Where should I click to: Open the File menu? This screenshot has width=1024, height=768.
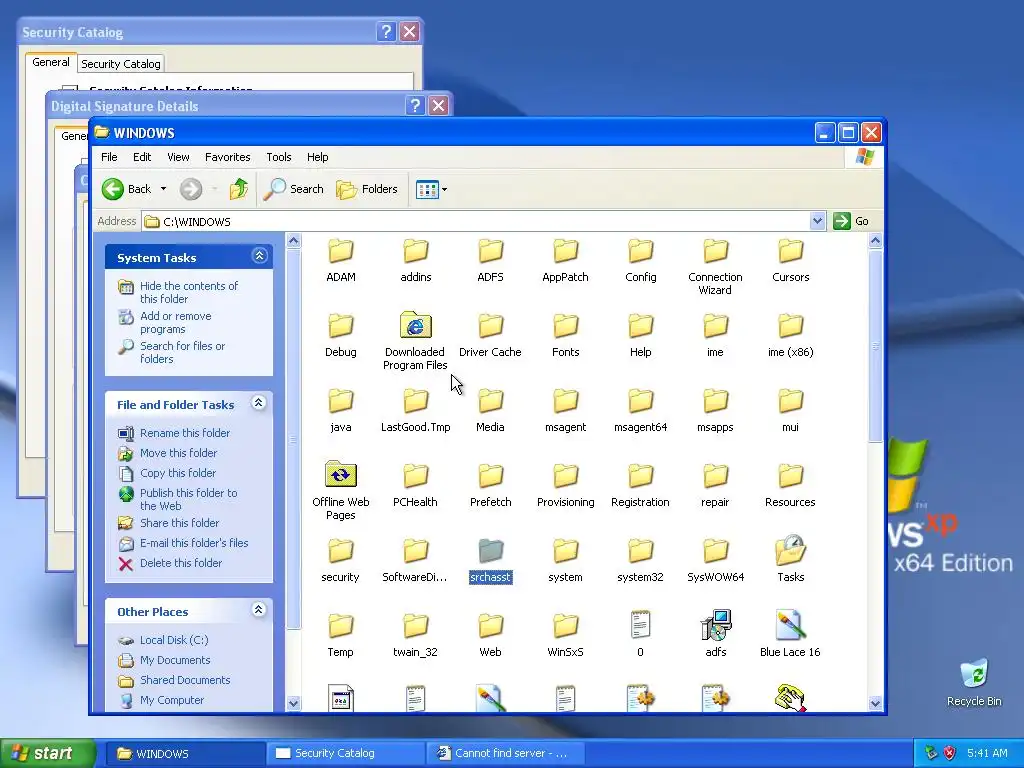[109, 157]
